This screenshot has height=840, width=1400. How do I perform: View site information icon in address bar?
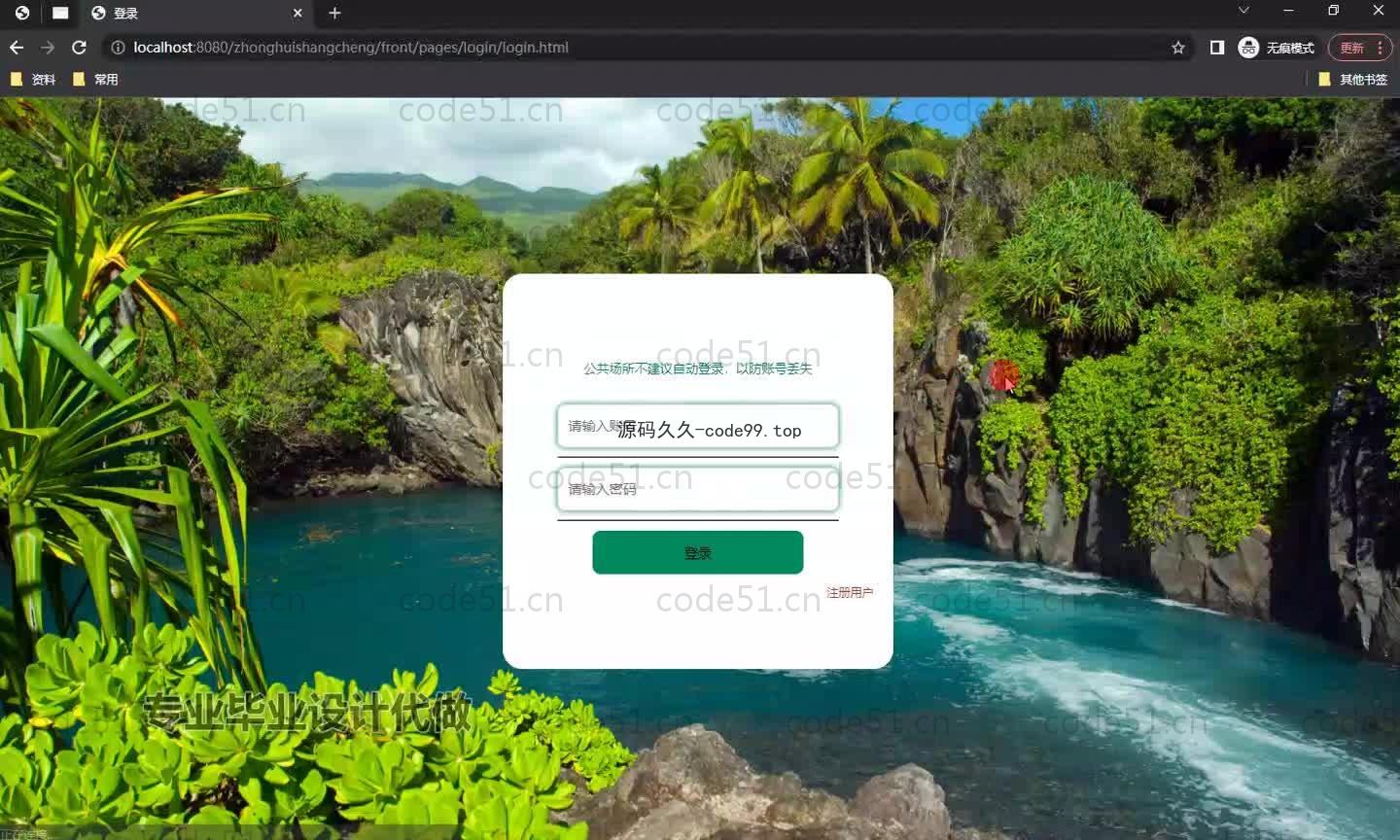click(x=118, y=48)
